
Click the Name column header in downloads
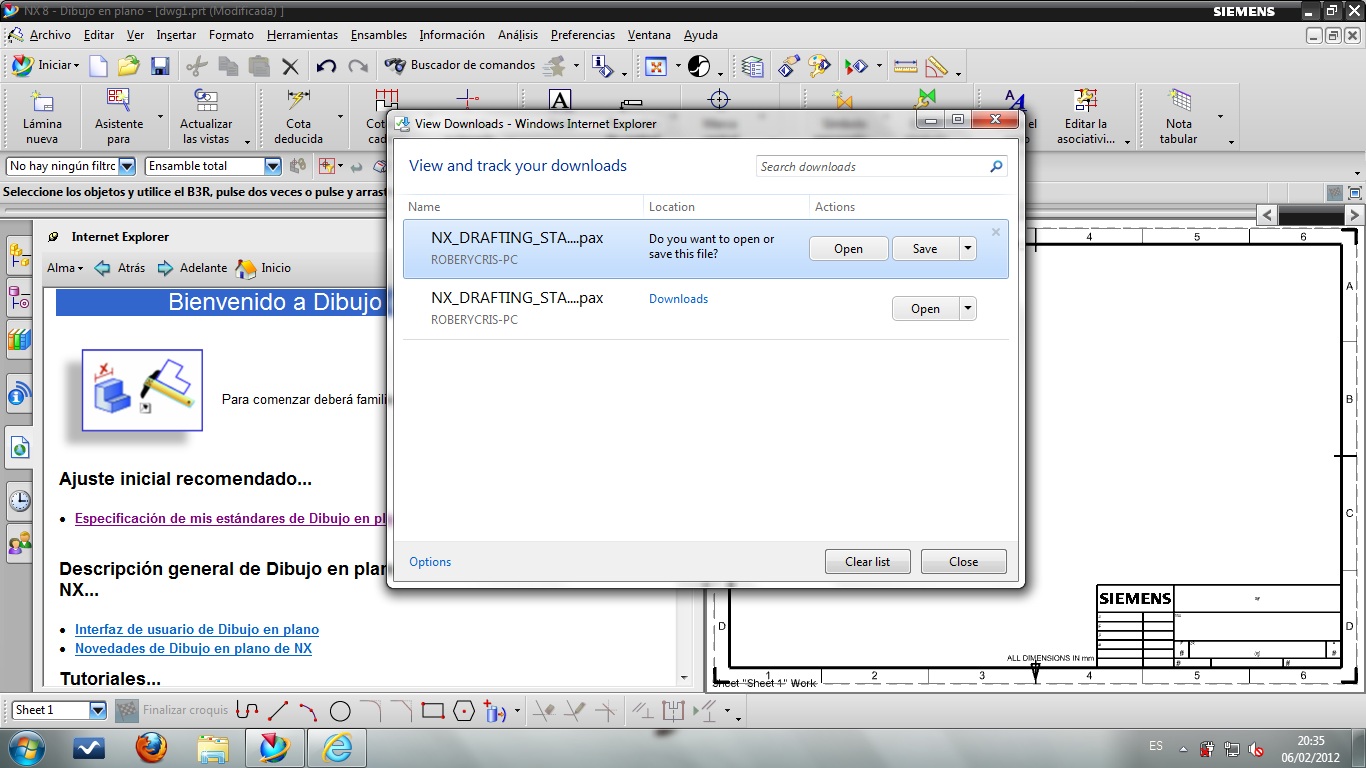point(424,207)
